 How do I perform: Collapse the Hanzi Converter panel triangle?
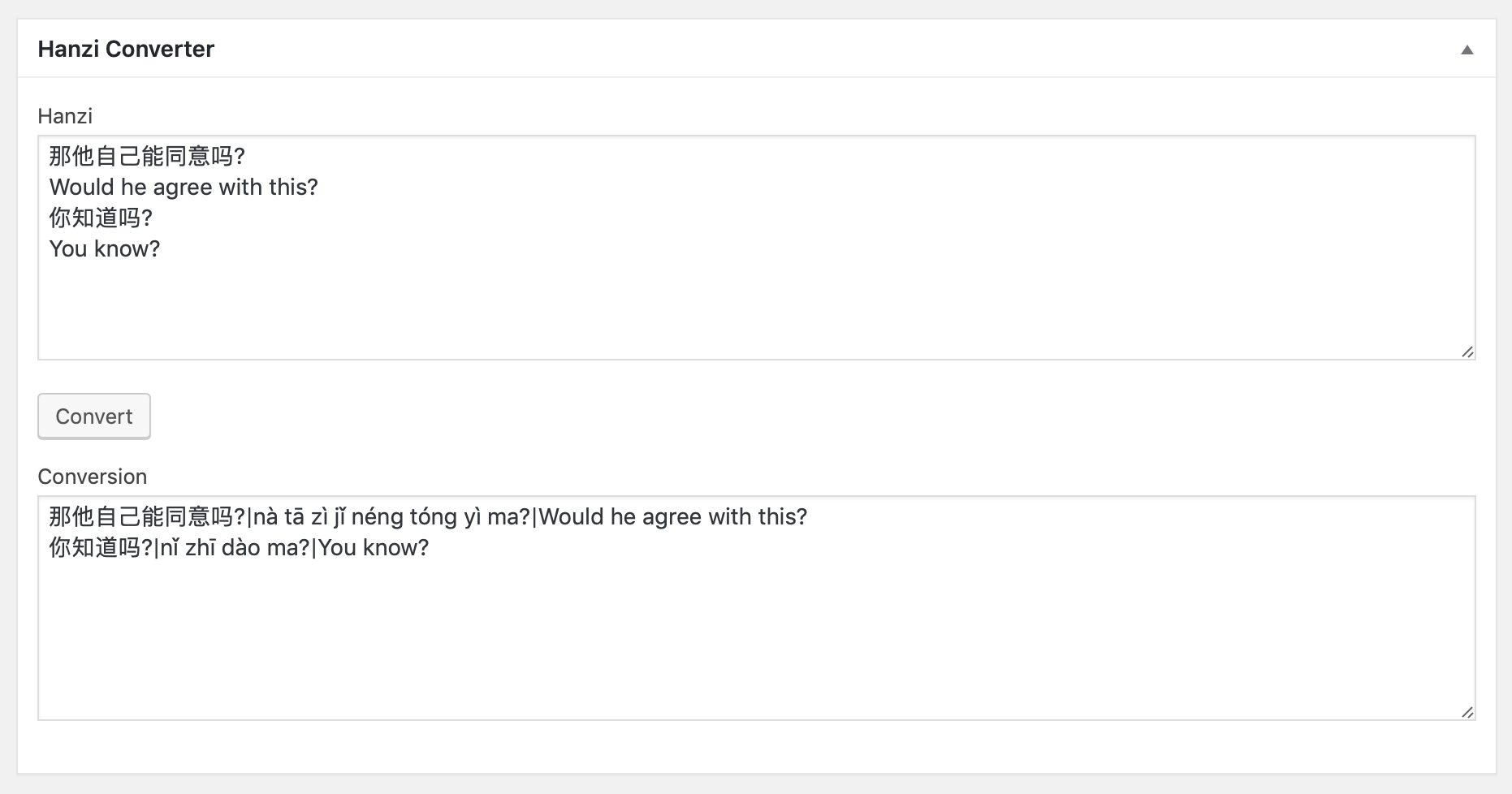point(1467,50)
